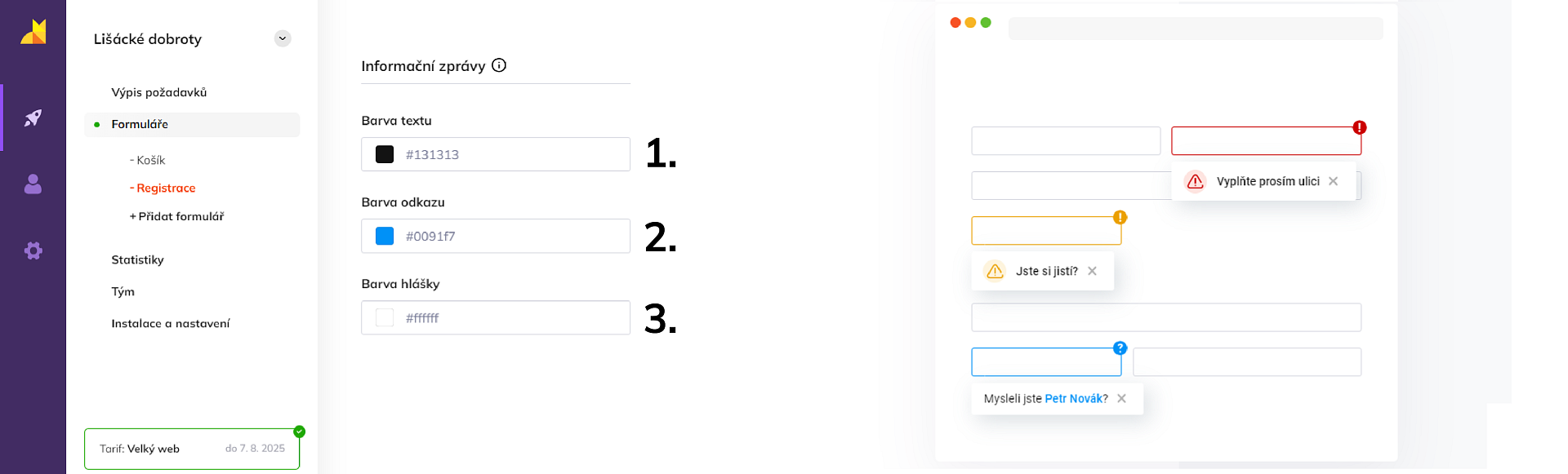The height and width of the screenshot is (474, 1568).
Task: Click the blue question badge icon
Action: pos(1120,348)
